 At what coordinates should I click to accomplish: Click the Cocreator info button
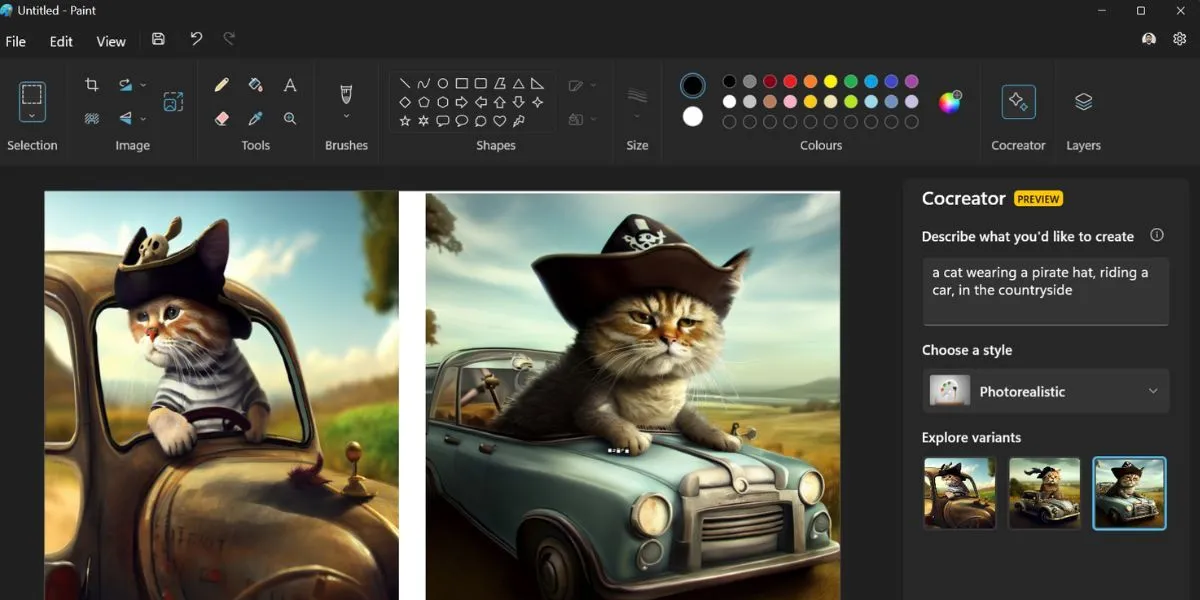point(1157,235)
